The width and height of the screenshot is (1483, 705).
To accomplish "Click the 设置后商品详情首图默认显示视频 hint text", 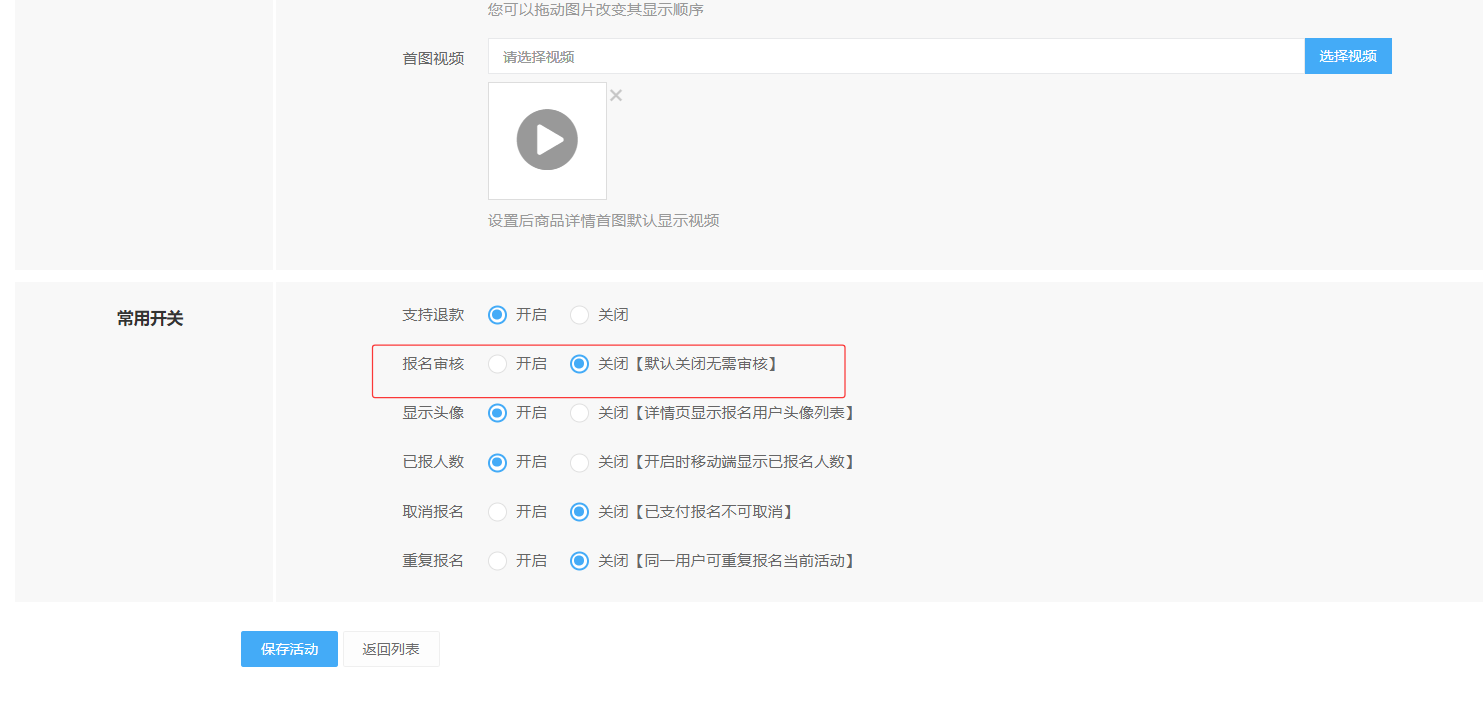I will click(x=604, y=221).
